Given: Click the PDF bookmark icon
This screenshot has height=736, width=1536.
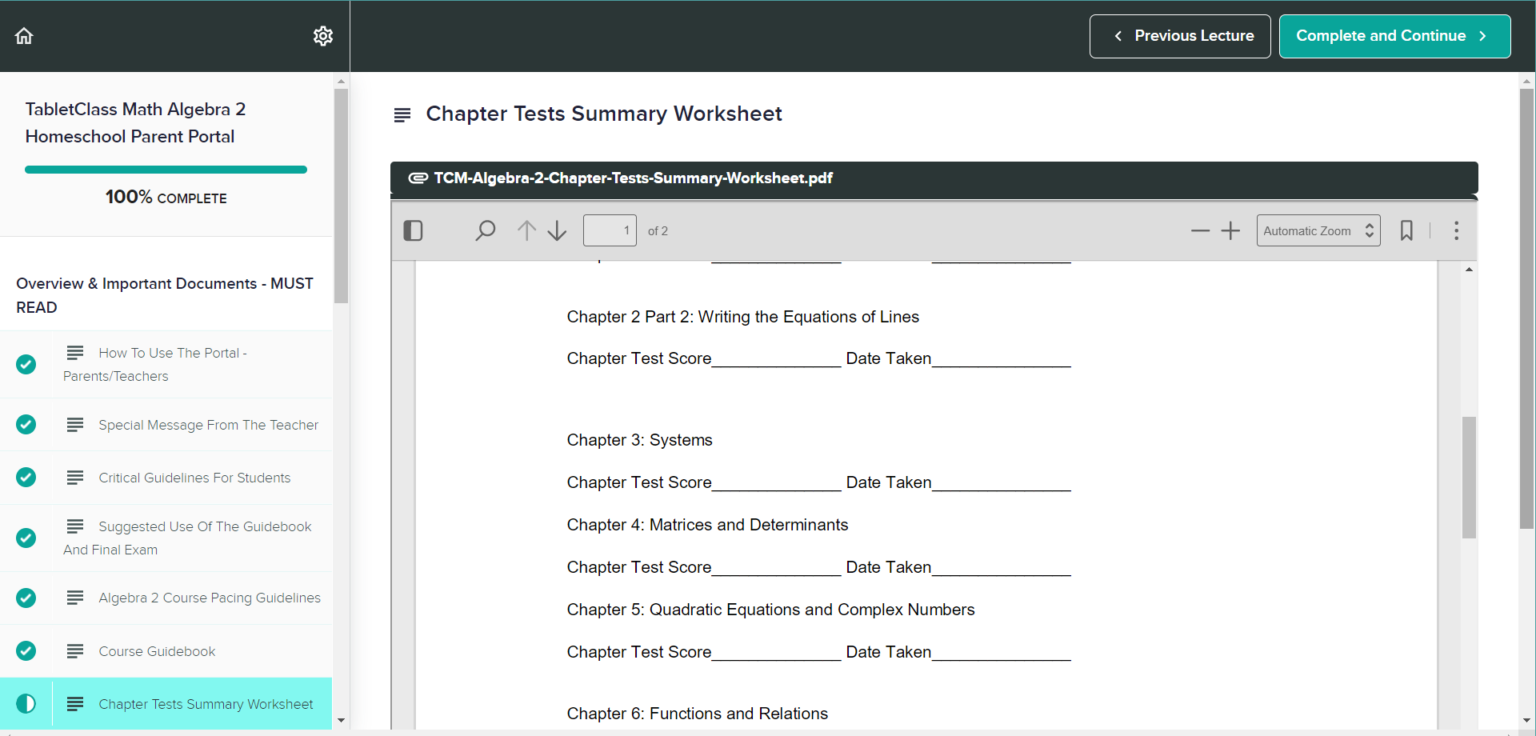Looking at the screenshot, I should pyautogui.click(x=1406, y=231).
